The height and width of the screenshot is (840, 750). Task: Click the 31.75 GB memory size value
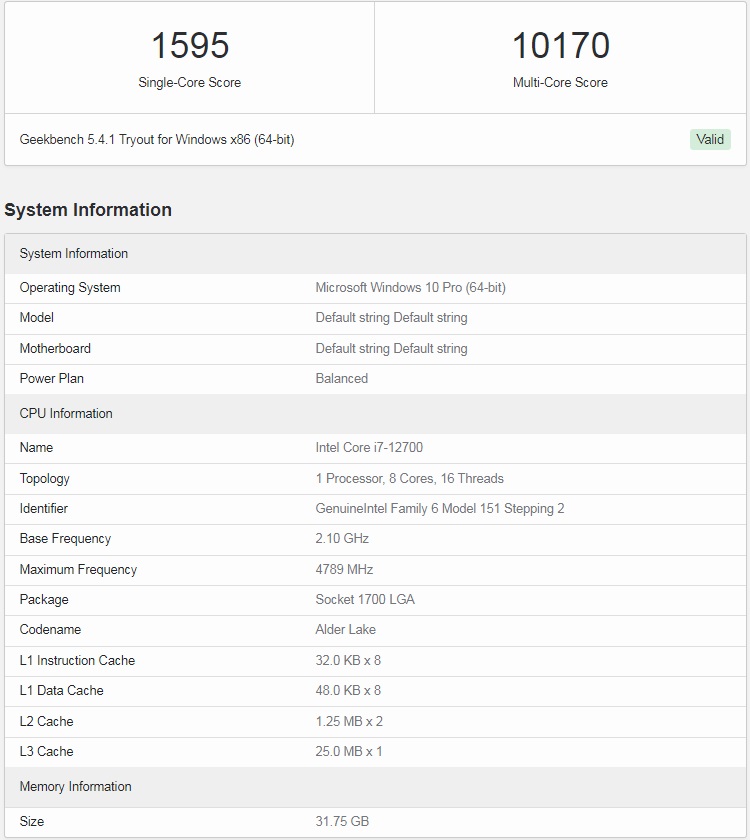[x=342, y=821]
